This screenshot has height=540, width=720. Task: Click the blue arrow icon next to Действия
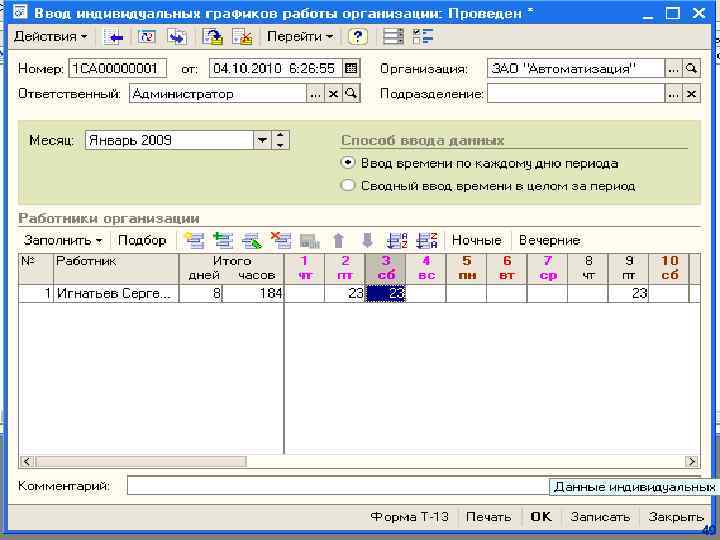[113, 37]
